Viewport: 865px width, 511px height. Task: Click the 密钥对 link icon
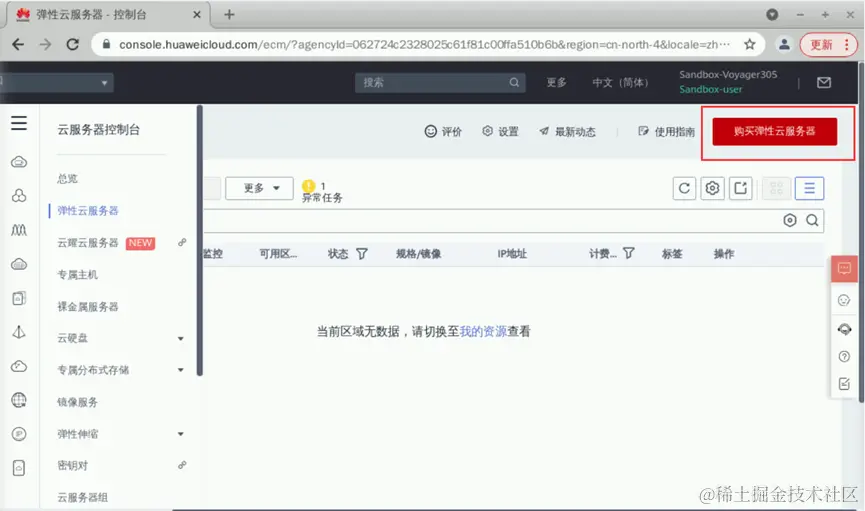click(x=182, y=465)
